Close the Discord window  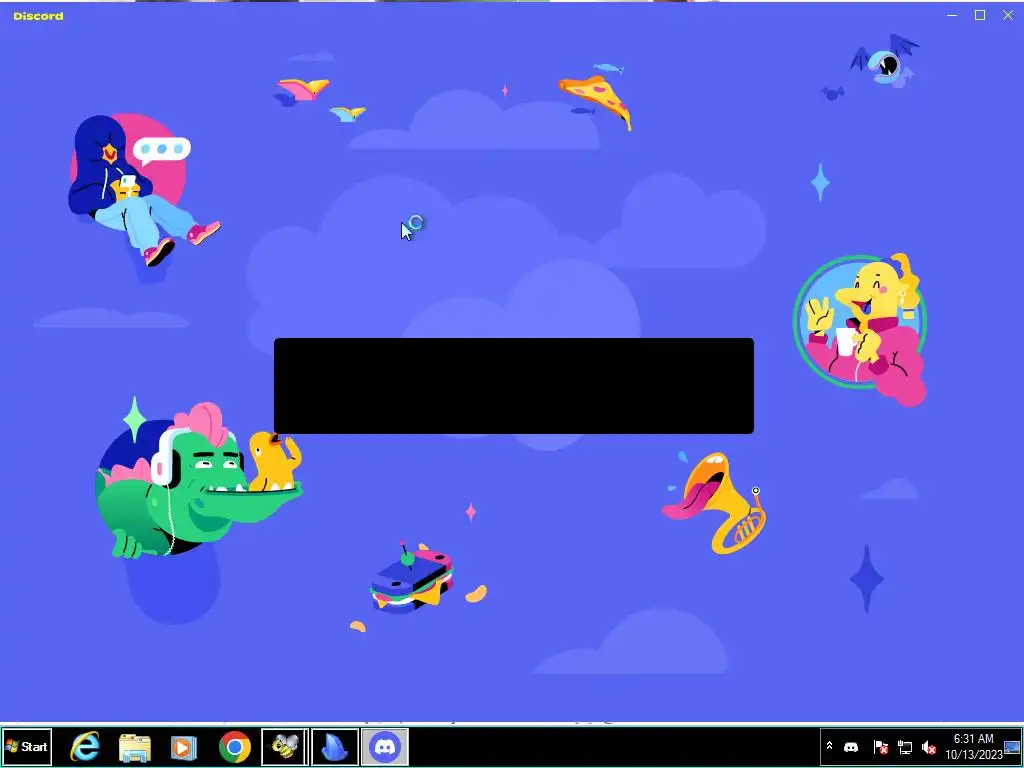pos(1008,15)
